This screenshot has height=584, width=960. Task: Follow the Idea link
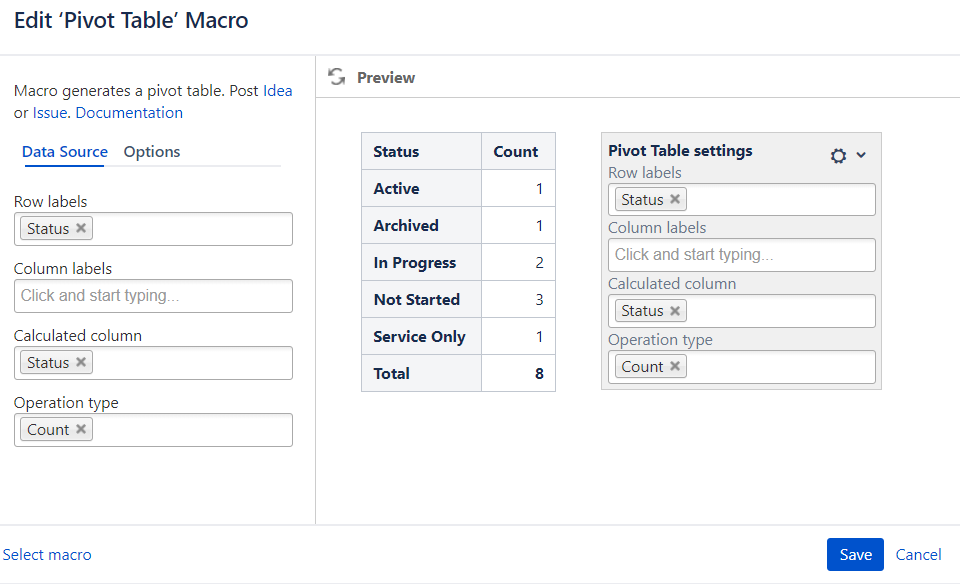[277, 91]
